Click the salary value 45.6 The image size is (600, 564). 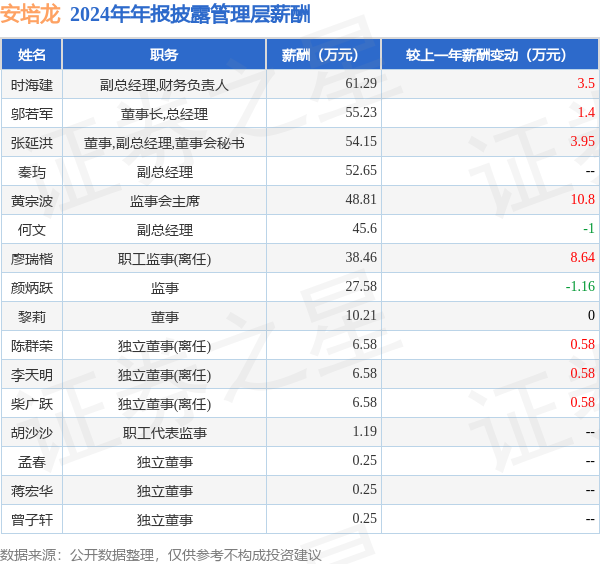(364, 228)
